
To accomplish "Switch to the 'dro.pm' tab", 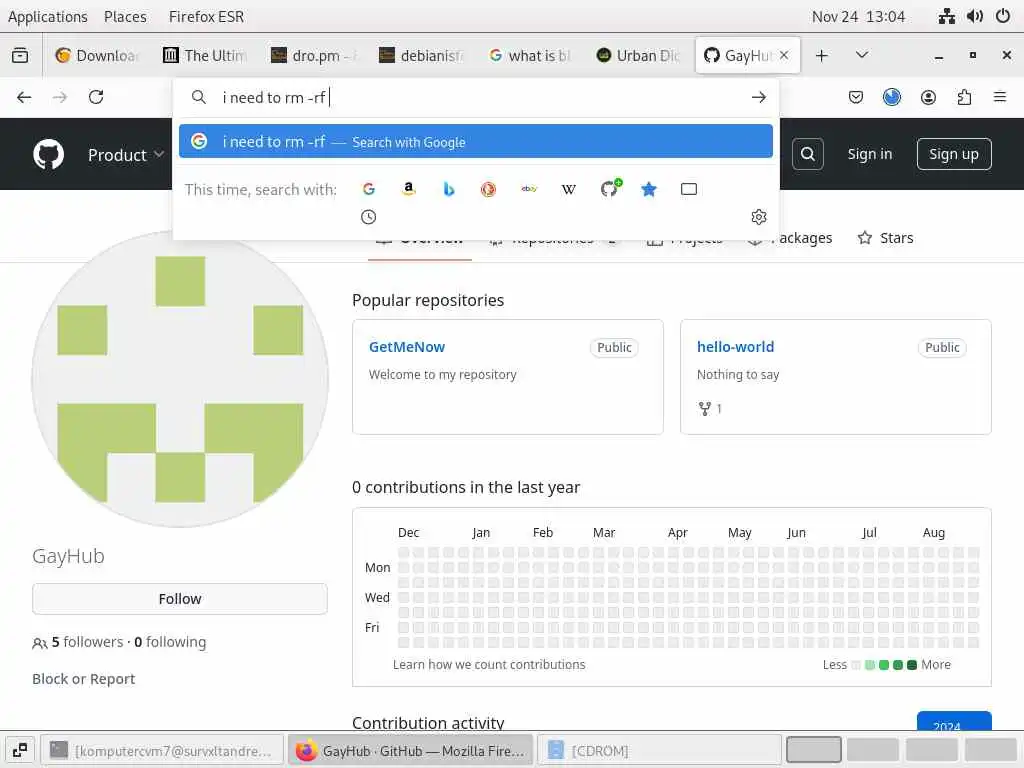I will coord(313,56).
